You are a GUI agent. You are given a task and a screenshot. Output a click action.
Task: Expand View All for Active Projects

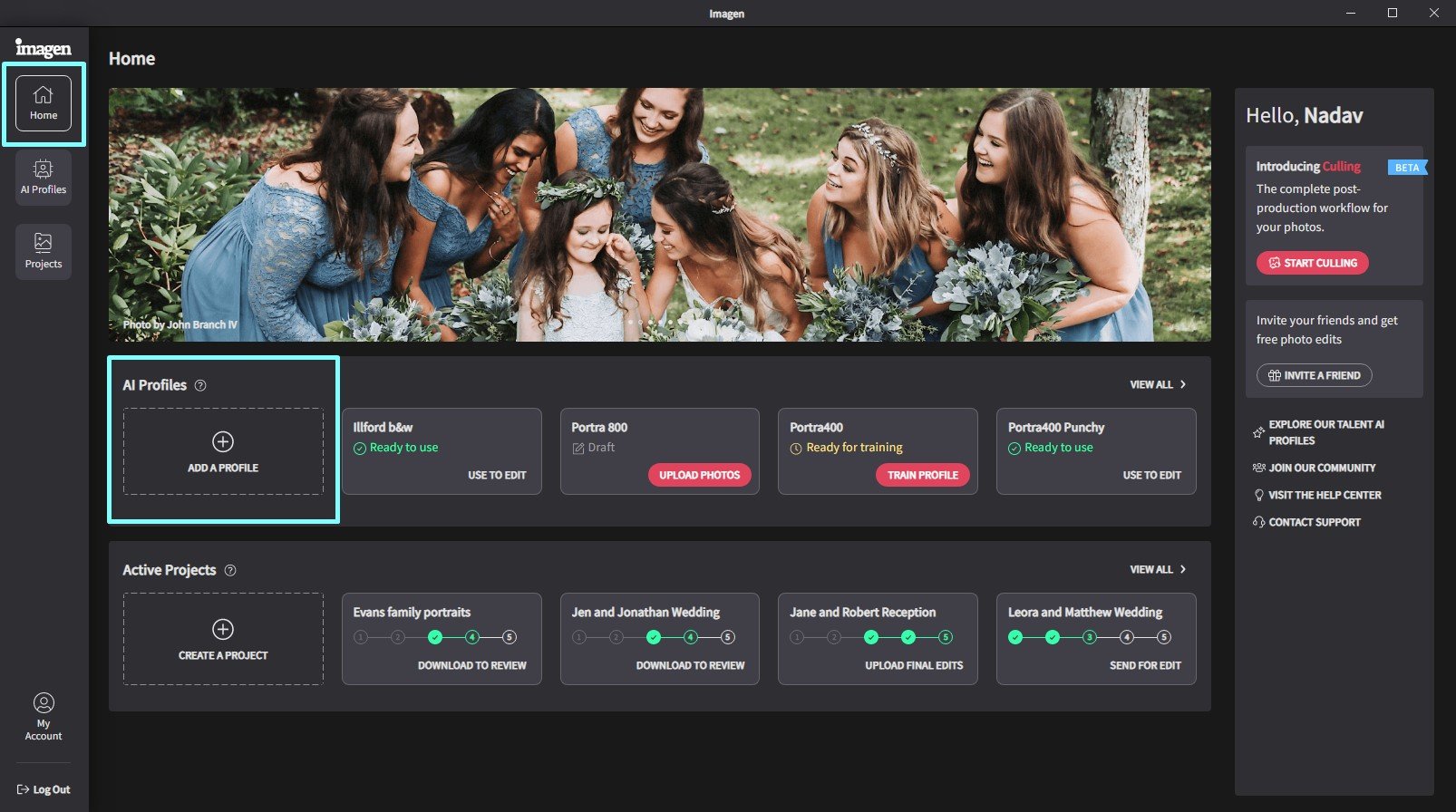[x=1158, y=569]
